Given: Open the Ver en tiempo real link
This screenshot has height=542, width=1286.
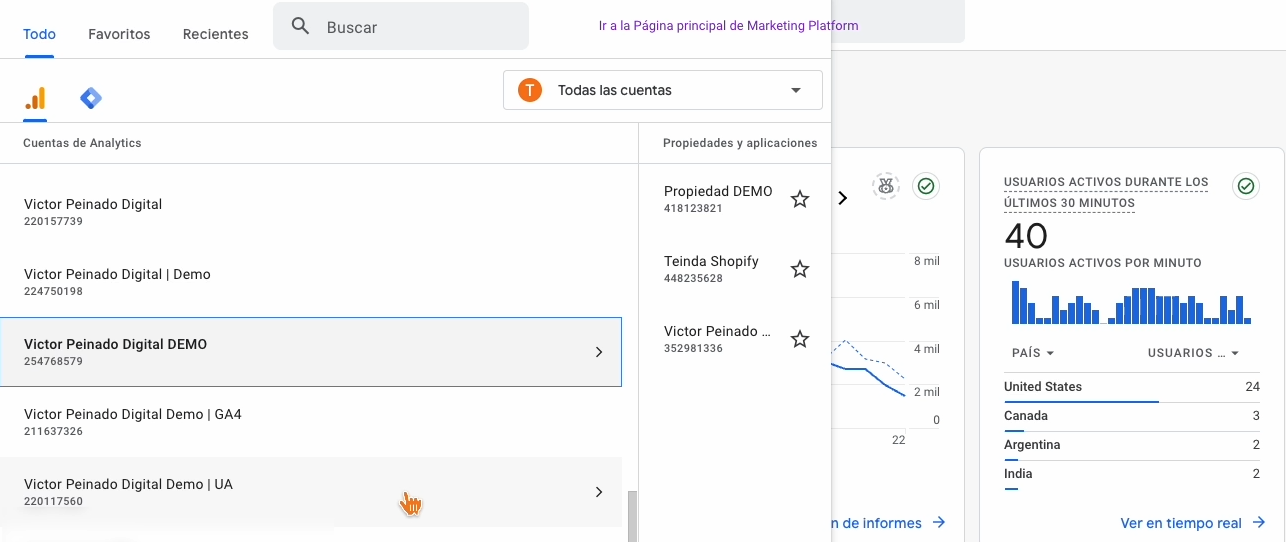Looking at the screenshot, I should click(x=1181, y=523).
